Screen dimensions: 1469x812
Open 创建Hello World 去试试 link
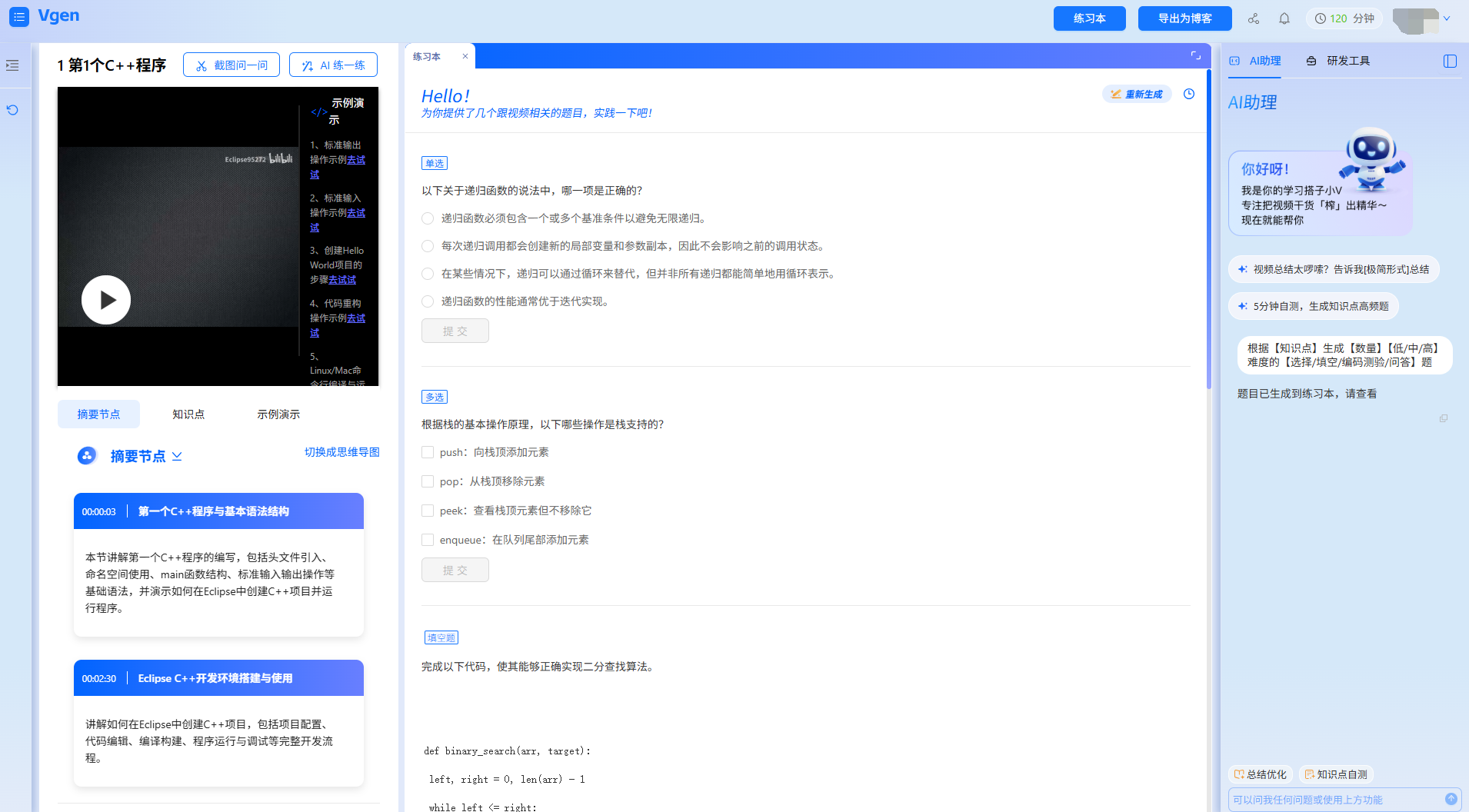tap(342, 280)
